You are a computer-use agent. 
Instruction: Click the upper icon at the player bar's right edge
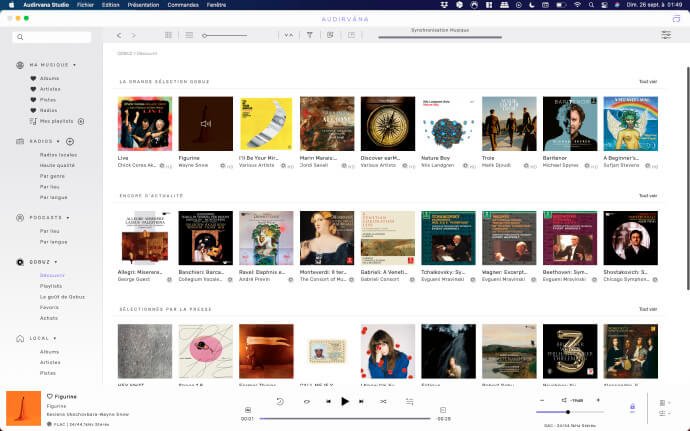pos(664,403)
